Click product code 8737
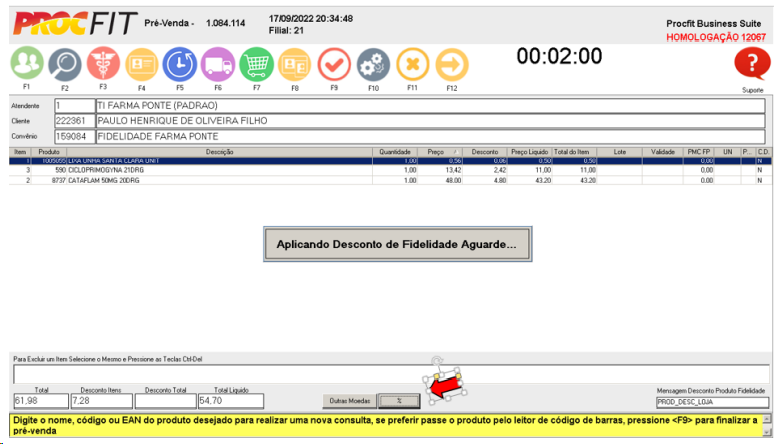Screen dimensions: 775x444 (58, 180)
